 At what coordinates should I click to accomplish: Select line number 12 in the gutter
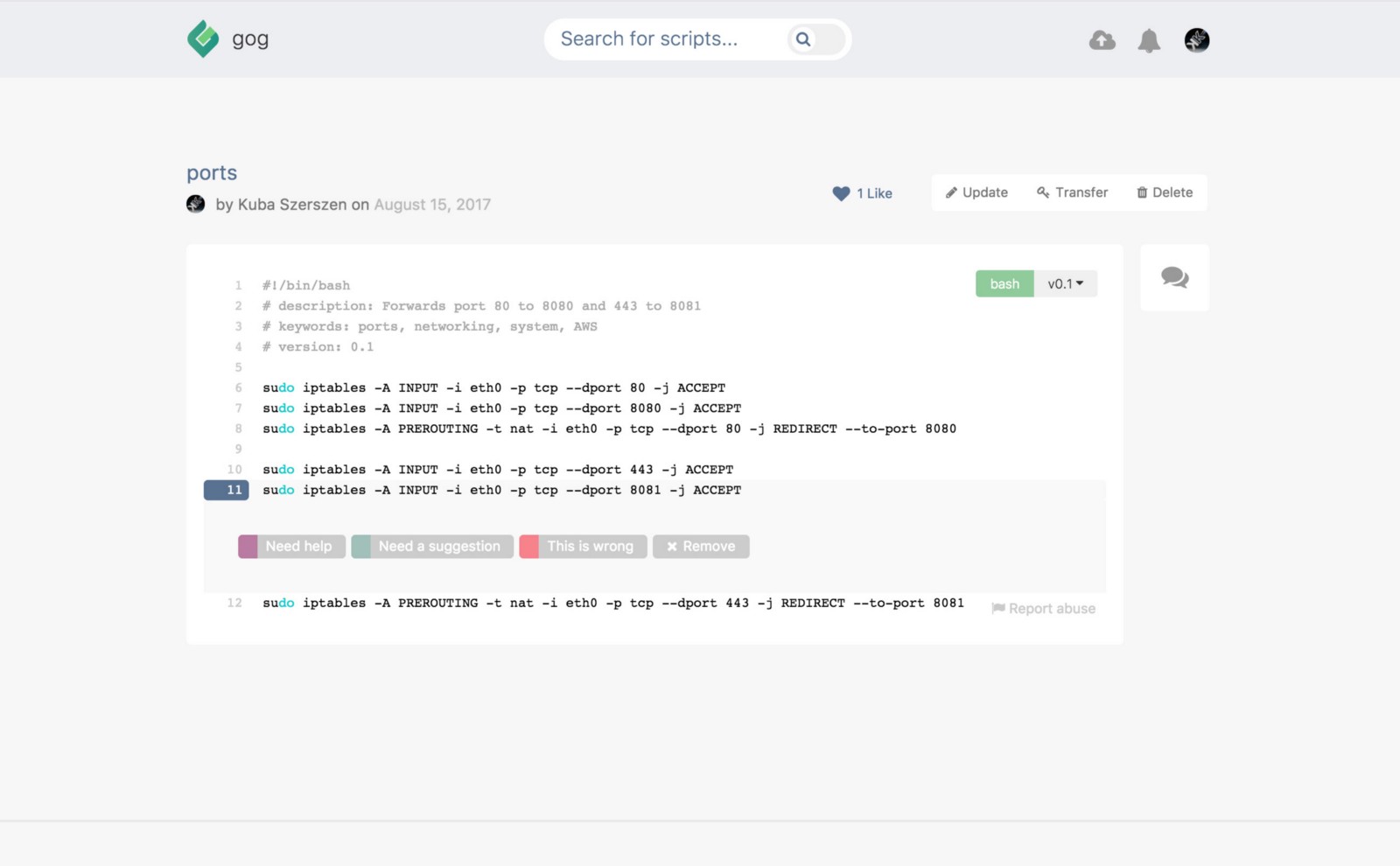234,603
